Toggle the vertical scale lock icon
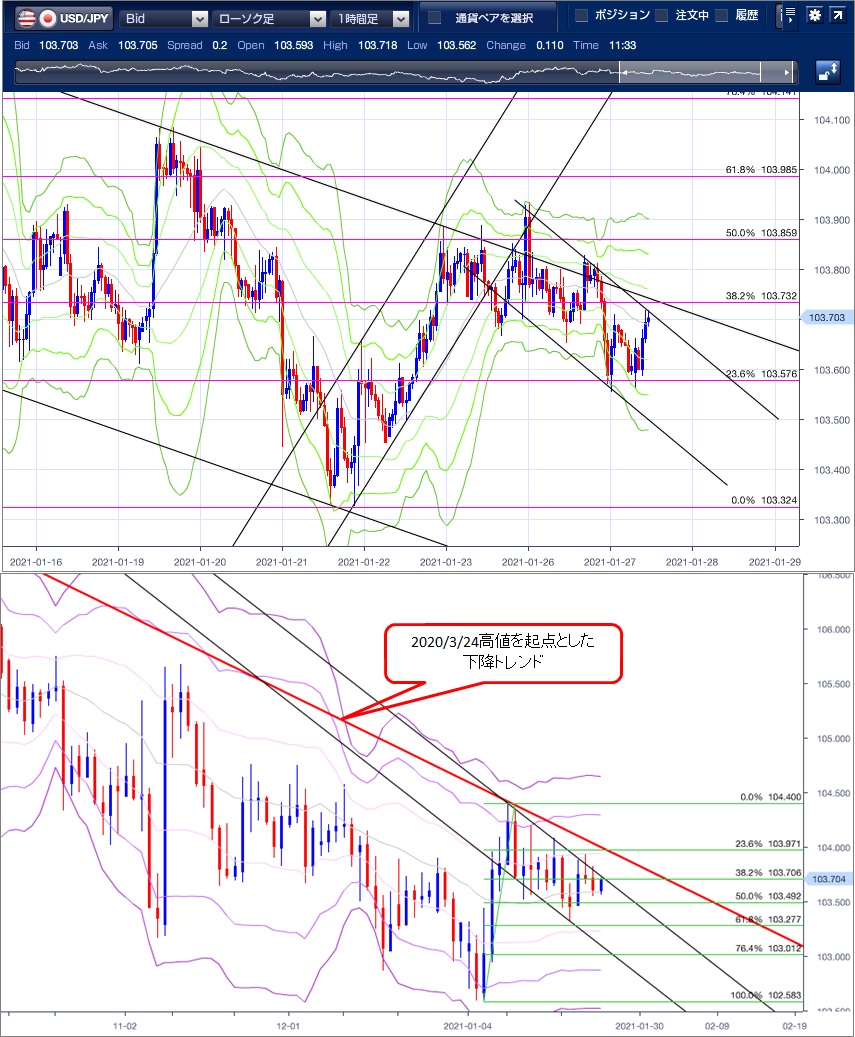This screenshot has height=1037, width=855. pos(827,72)
